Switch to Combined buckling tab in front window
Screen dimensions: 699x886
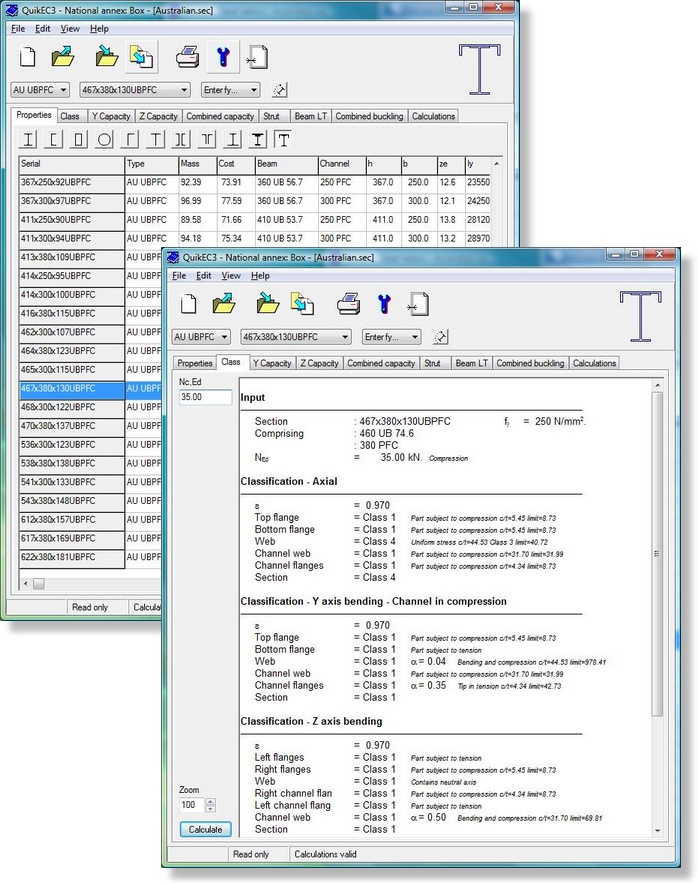click(530, 363)
